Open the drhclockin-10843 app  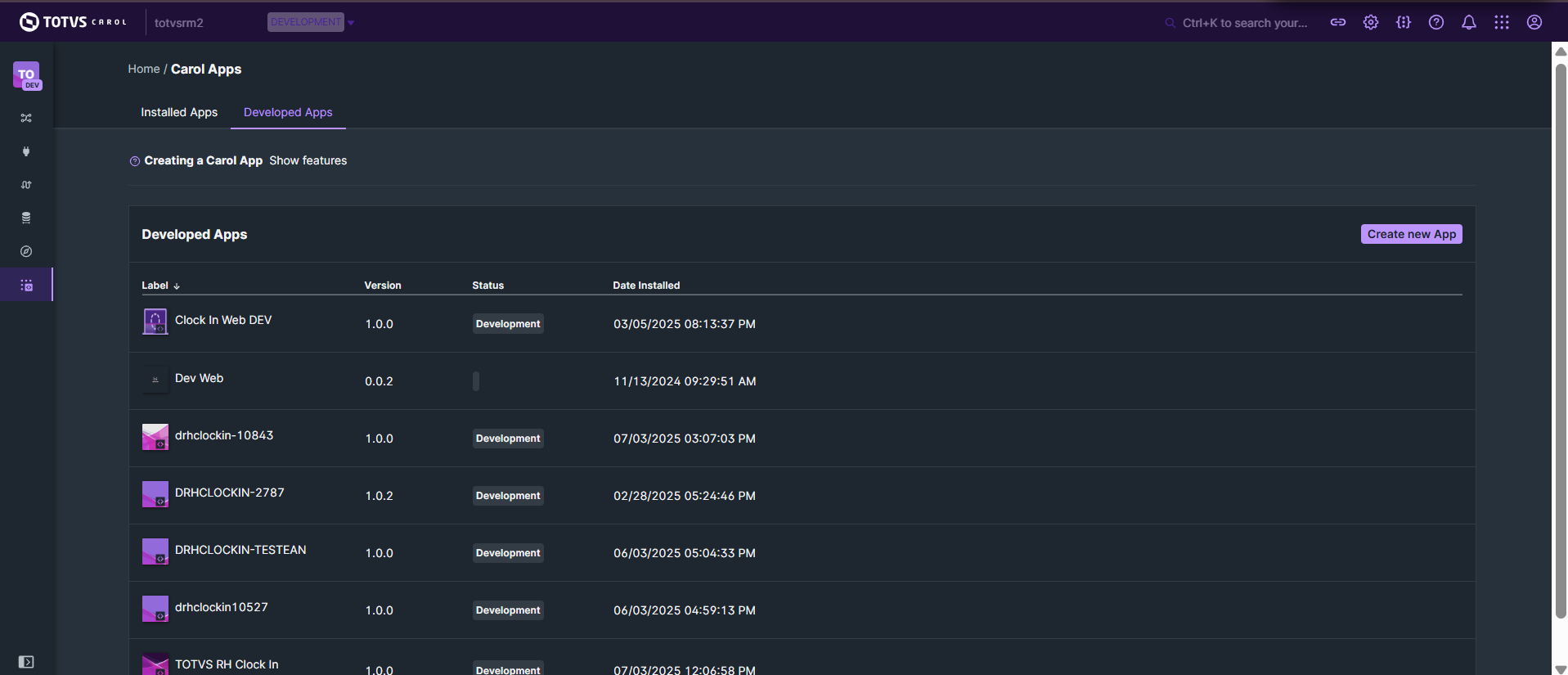(x=224, y=435)
